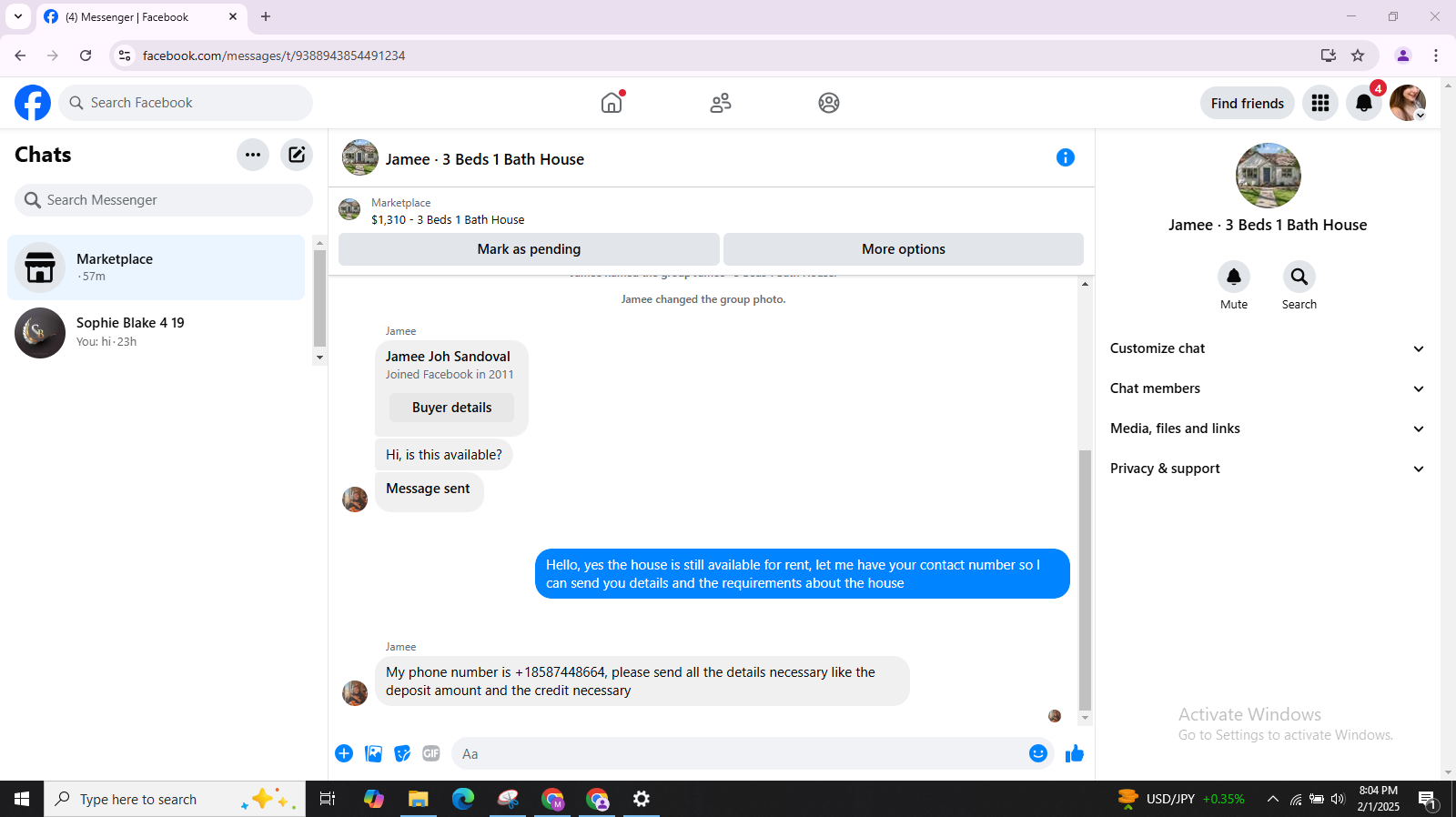View Buyer details for Jamee

point(451,408)
